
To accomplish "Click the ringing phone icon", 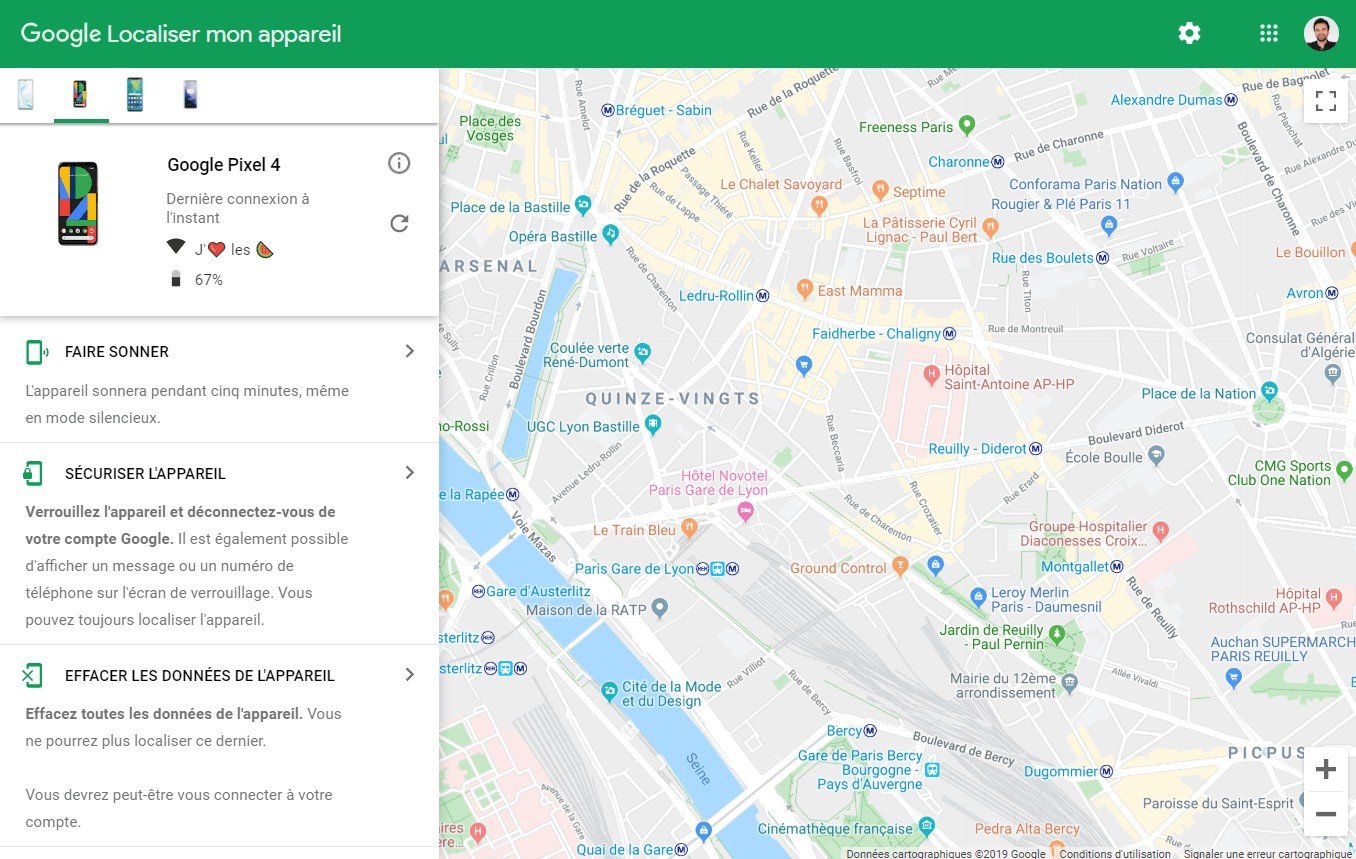I will (36, 352).
